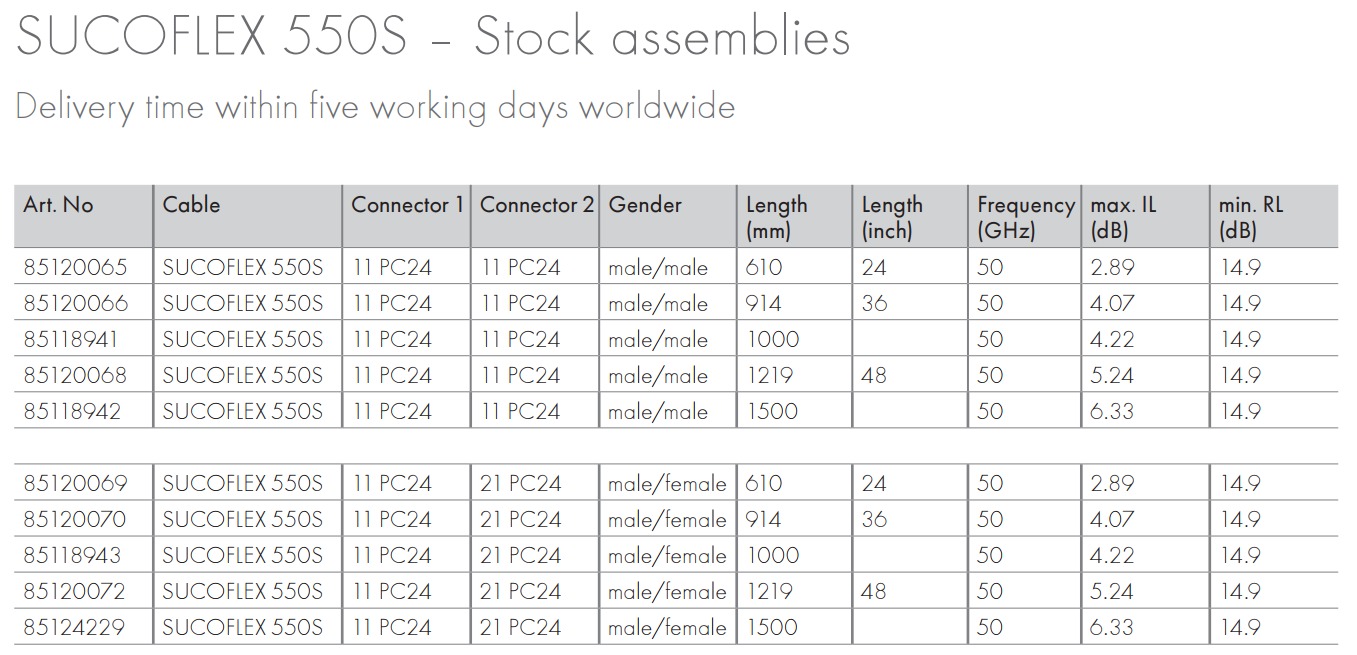Screen dimensions: 1357x655
Task: Select the Frequency (GHz) column header
Action: 1025,217
